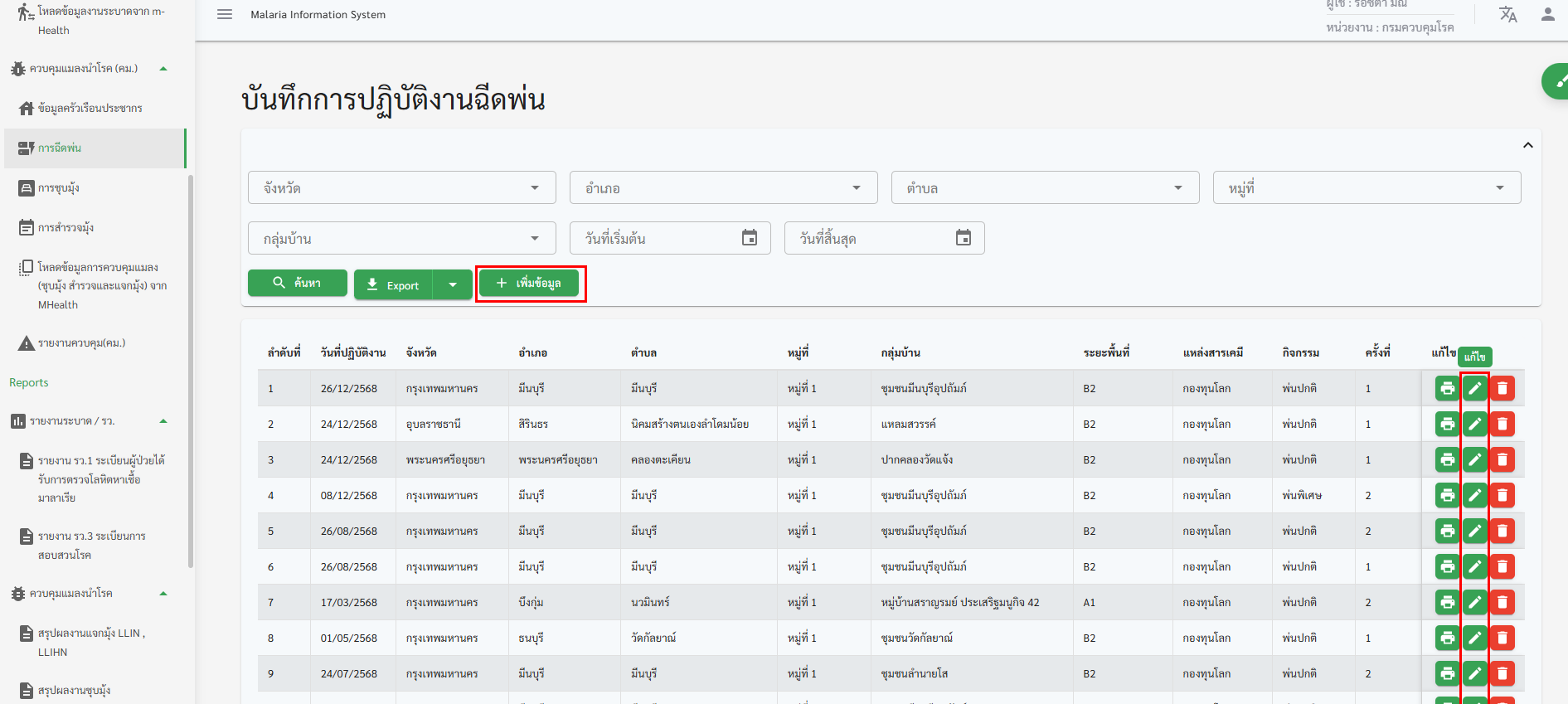Delete row 5 using the trash icon
Image resolution: width=1568 pixels, height=704 pixels.
click(x=1502, y=531)
